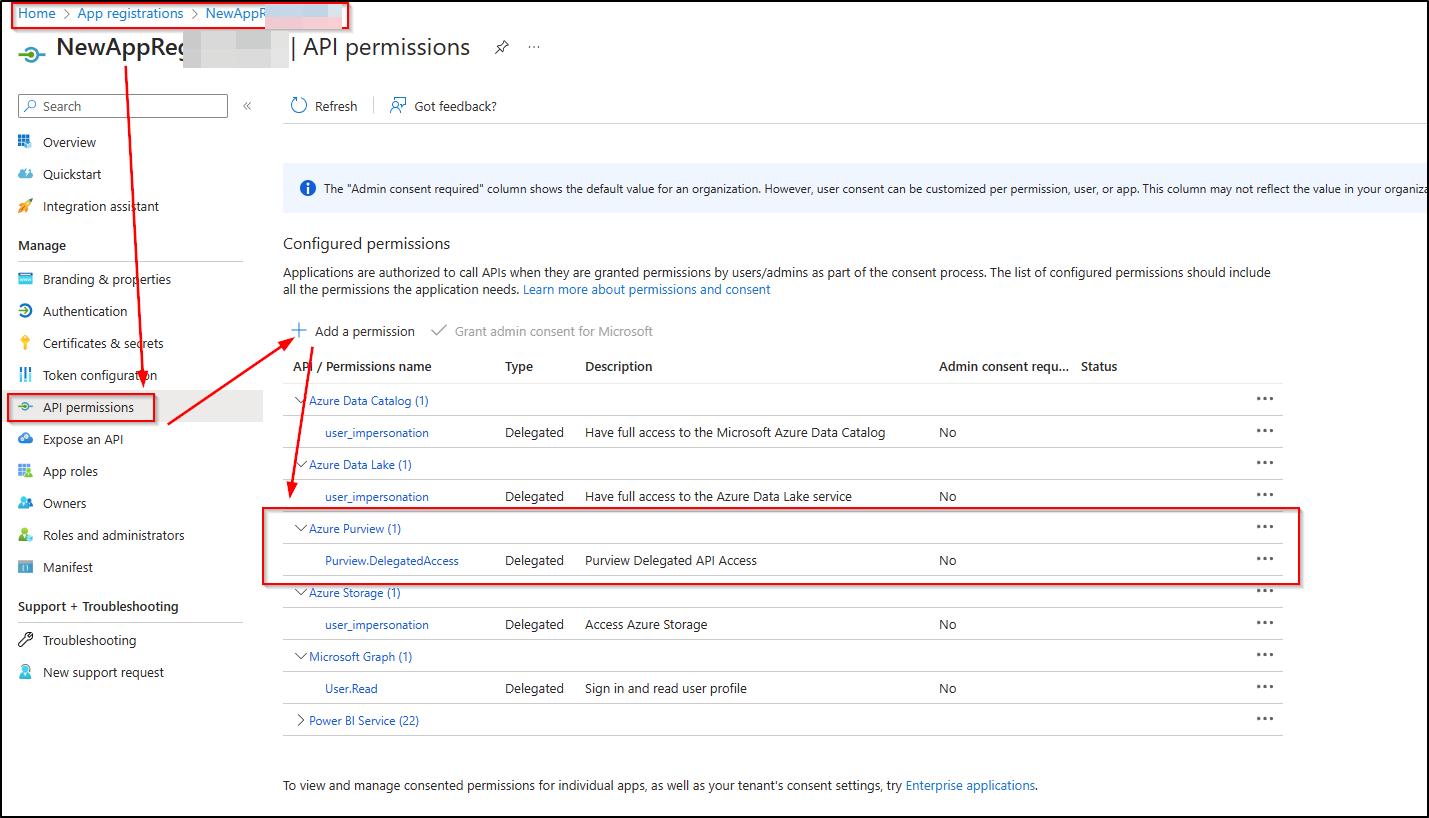
Task: Open the more options ellipsis beside page title
Action: (534, 47)
